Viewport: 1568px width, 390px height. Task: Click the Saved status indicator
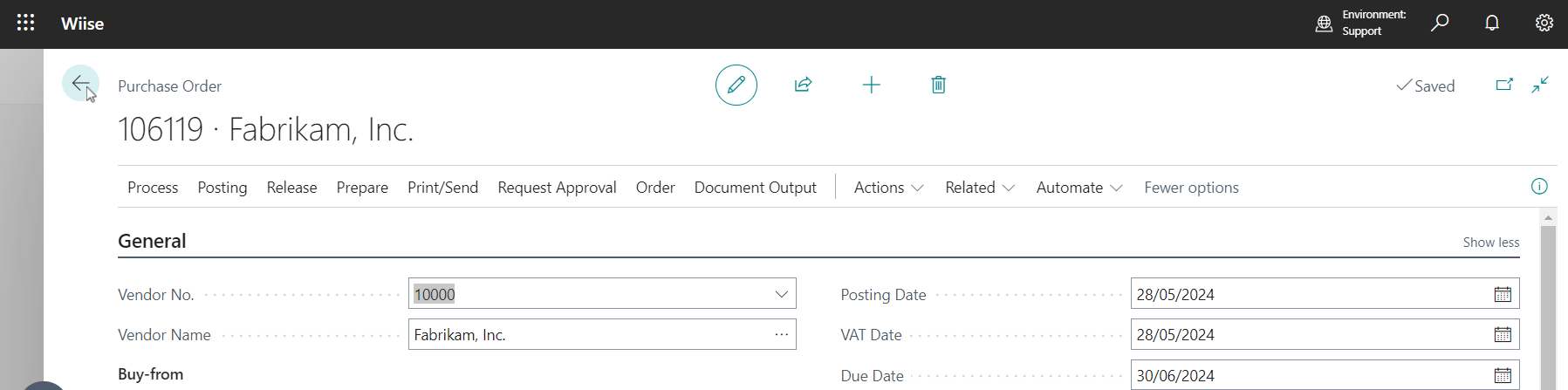coord(1426,86)
